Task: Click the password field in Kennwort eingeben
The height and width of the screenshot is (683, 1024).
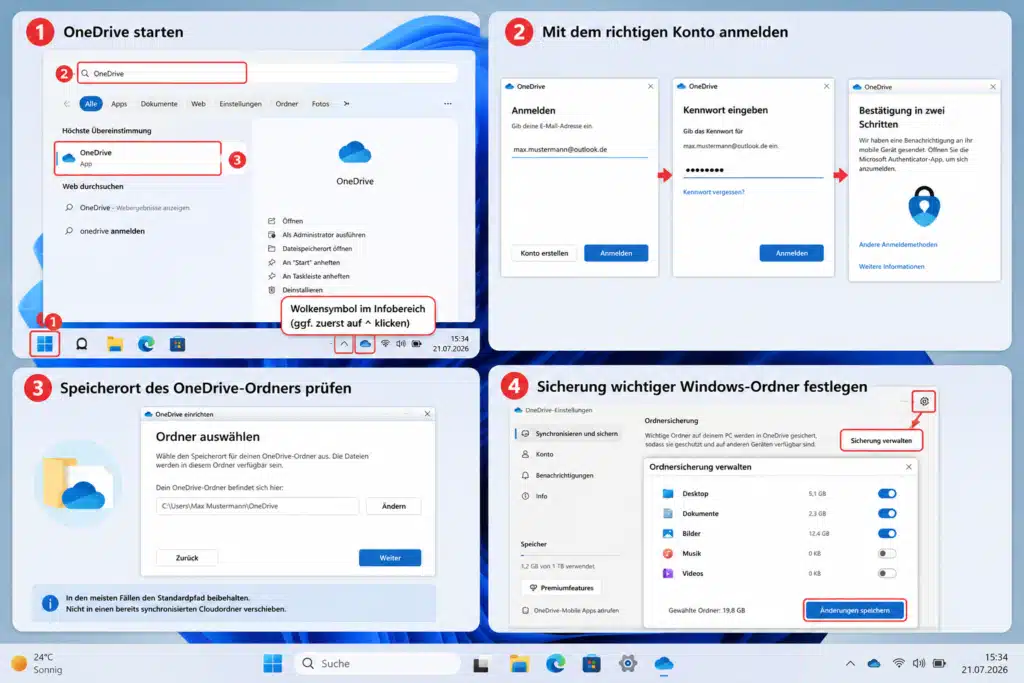Action: click(x=753, y=170)
